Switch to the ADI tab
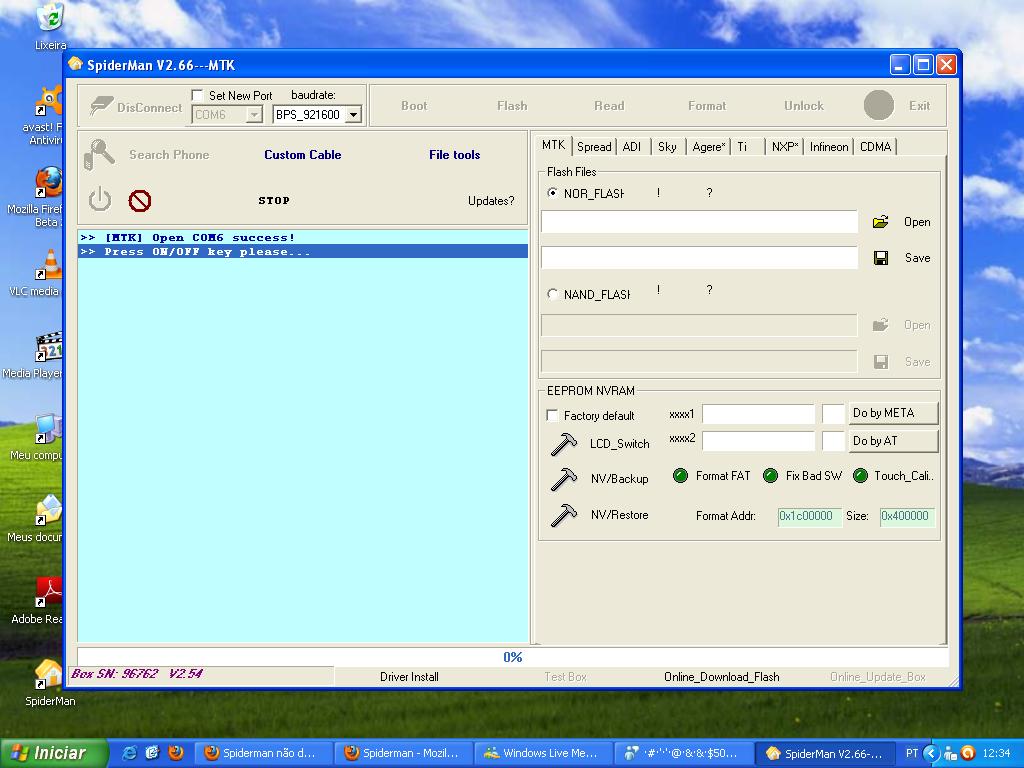 click(x=632, y=147)
